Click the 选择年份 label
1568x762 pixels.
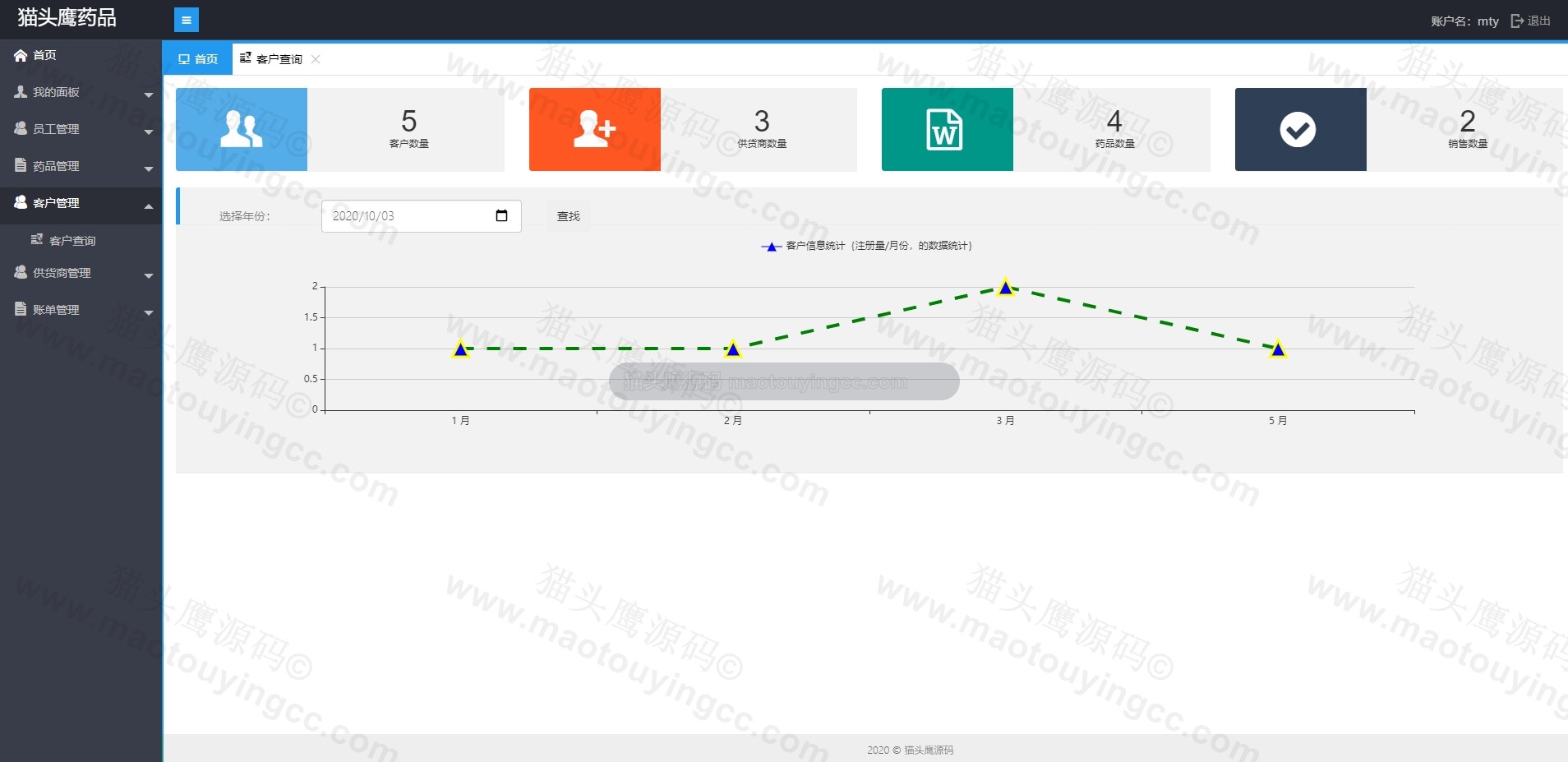click(x=244, y=216)
